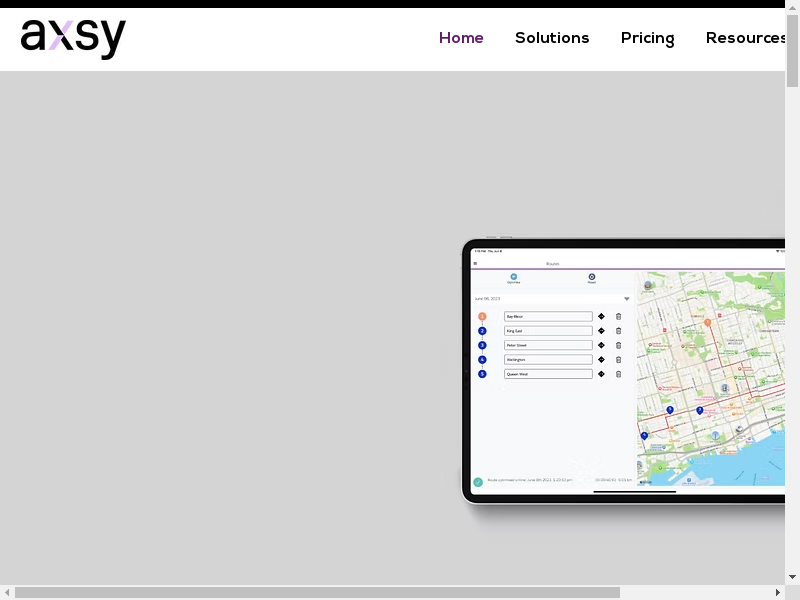800x600 pixels.
Task: Click directions icon next to Peter Street
Action: coord(601,345)
